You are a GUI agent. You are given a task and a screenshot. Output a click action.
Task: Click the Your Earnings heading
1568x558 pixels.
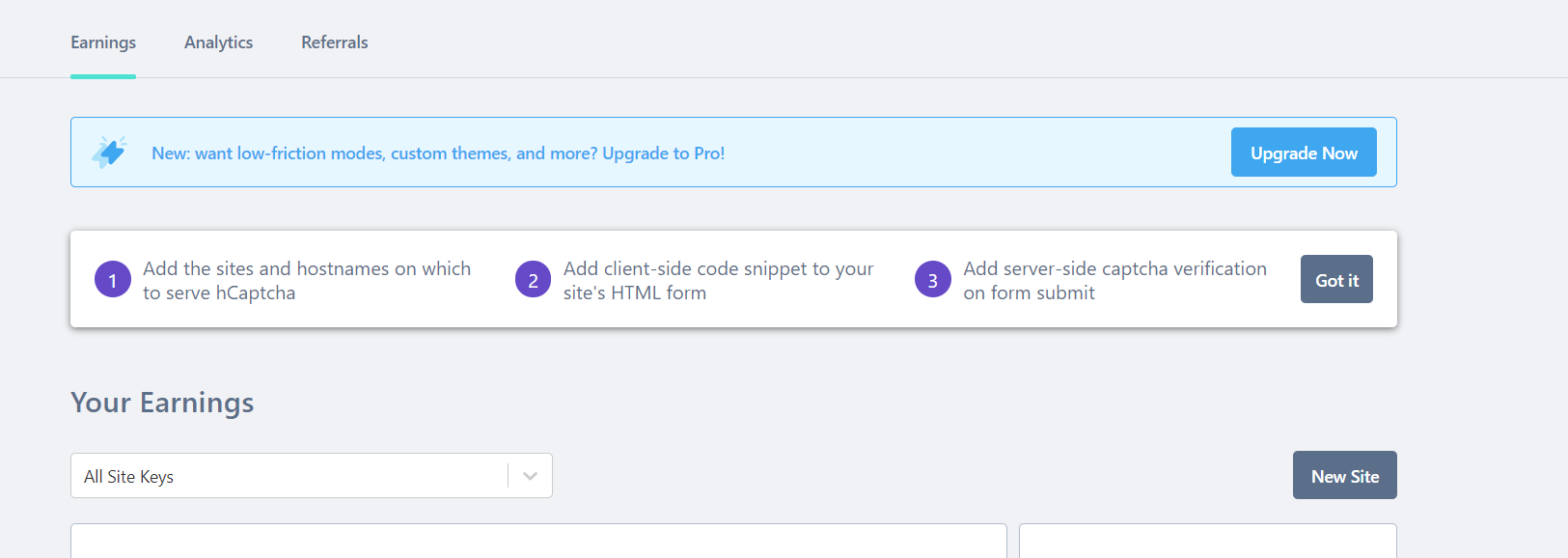point(162,403)
